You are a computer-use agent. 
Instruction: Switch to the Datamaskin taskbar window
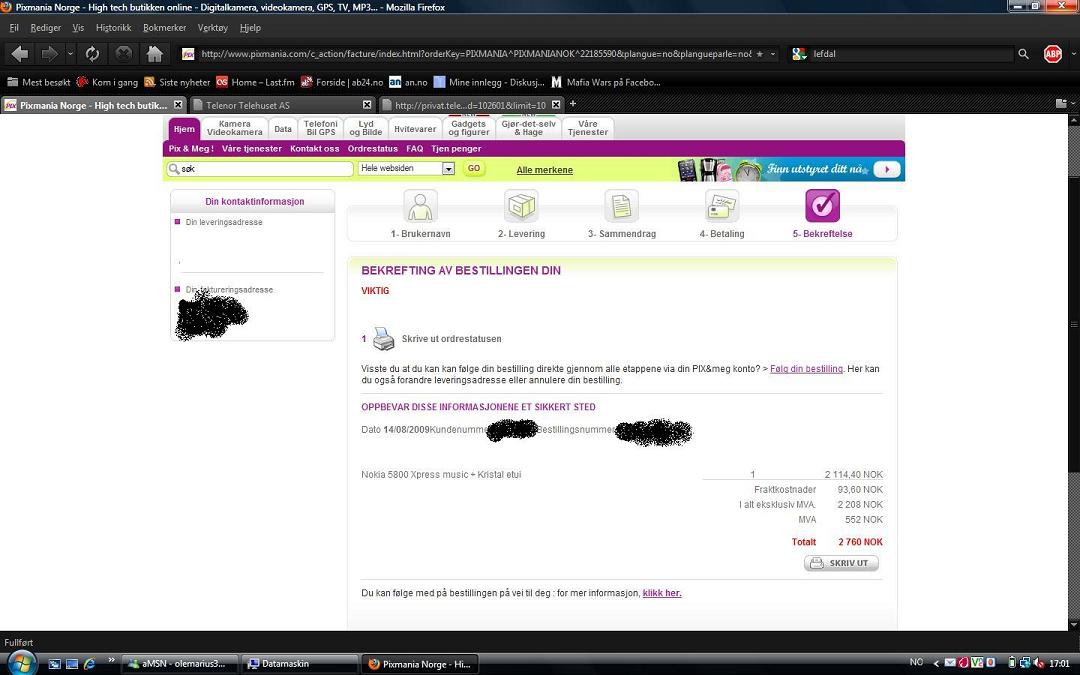pyautogui.click(x=301, y=664)
